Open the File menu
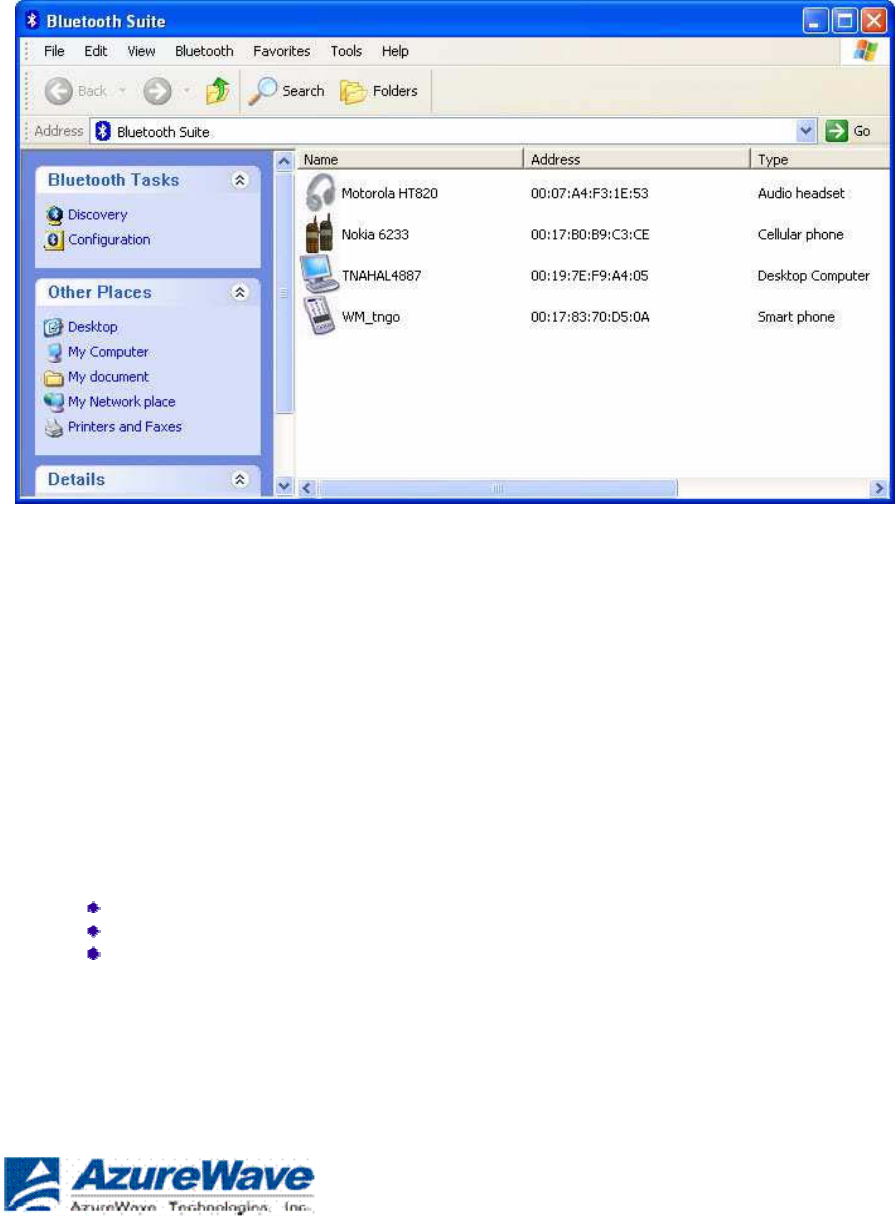 (x=55, y=51)
